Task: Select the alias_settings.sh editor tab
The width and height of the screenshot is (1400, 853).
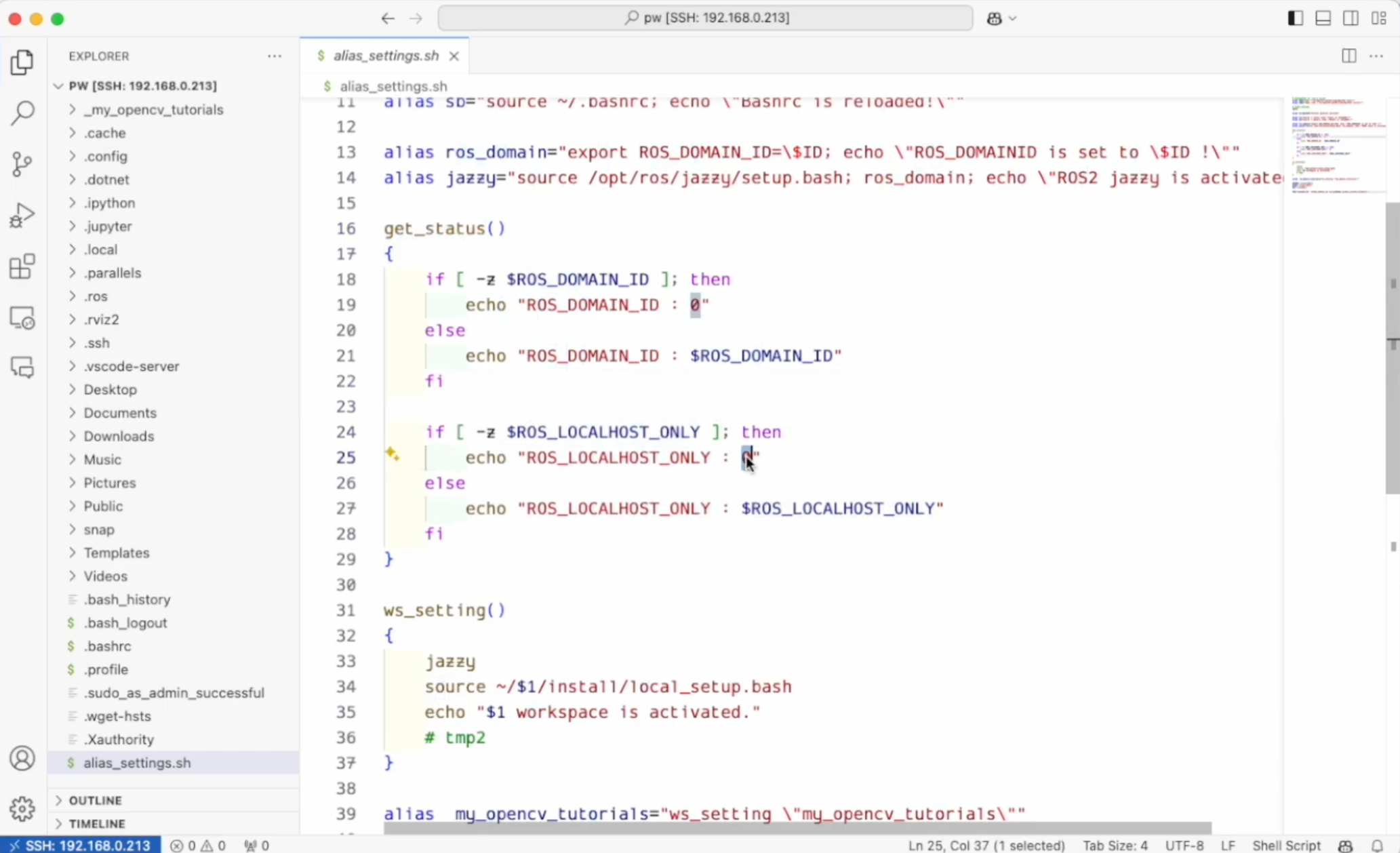Action: [385, 56]
